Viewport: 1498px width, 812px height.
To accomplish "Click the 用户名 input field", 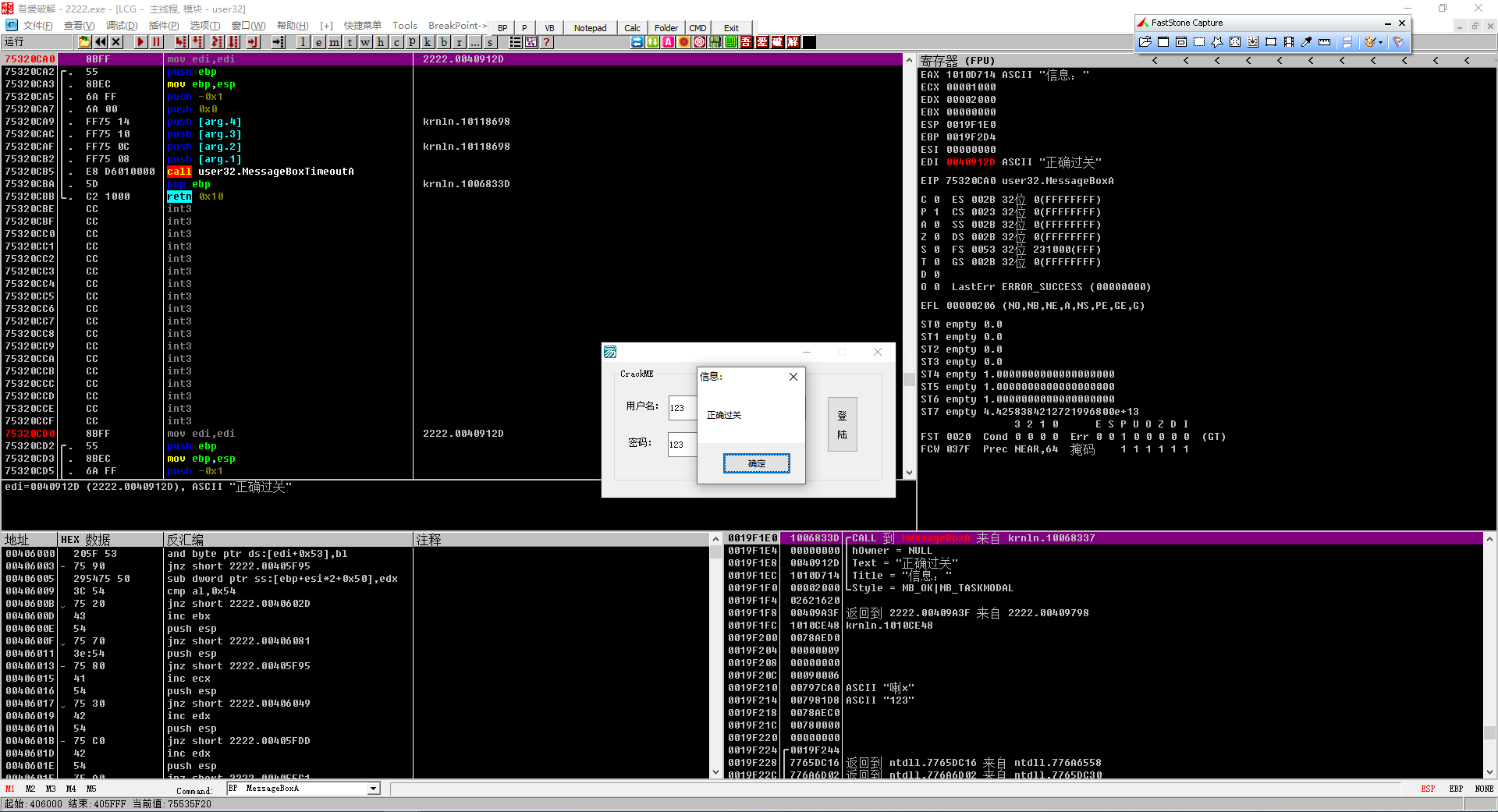I will (x=683, y=407).
